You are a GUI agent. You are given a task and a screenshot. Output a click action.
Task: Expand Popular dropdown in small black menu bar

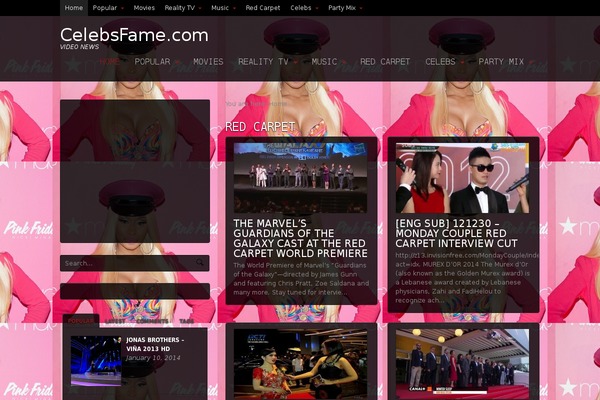coord(108,8)
